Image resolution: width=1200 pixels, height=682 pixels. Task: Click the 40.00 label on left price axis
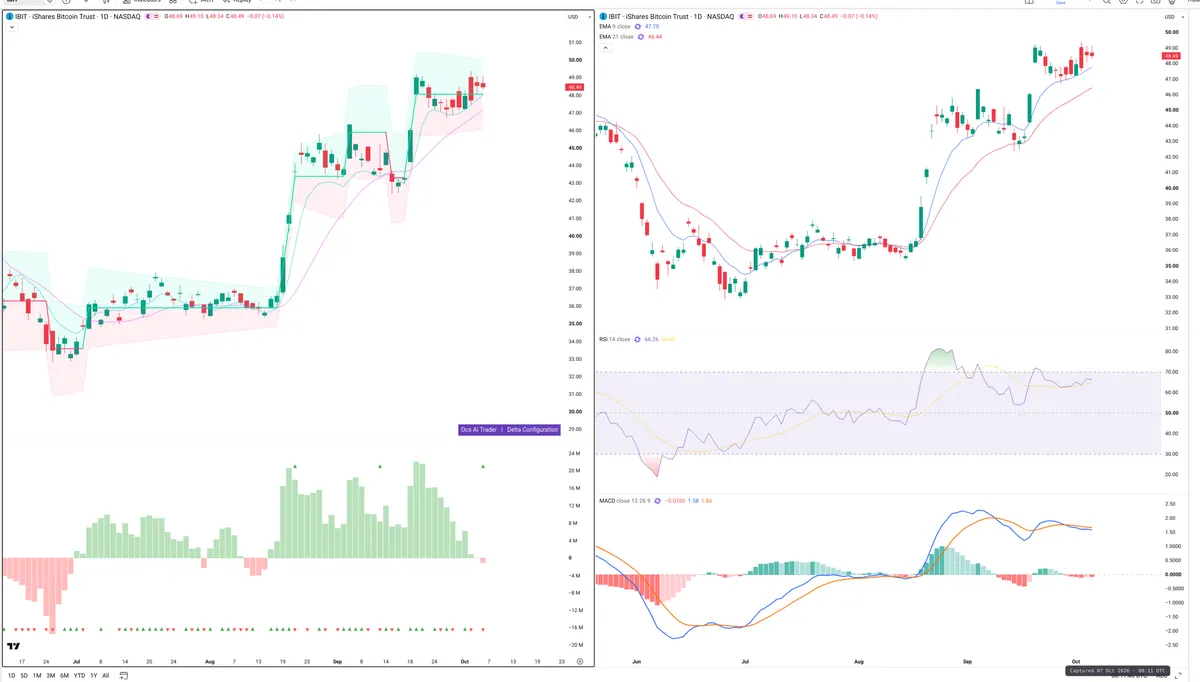(x=575, y=236)
